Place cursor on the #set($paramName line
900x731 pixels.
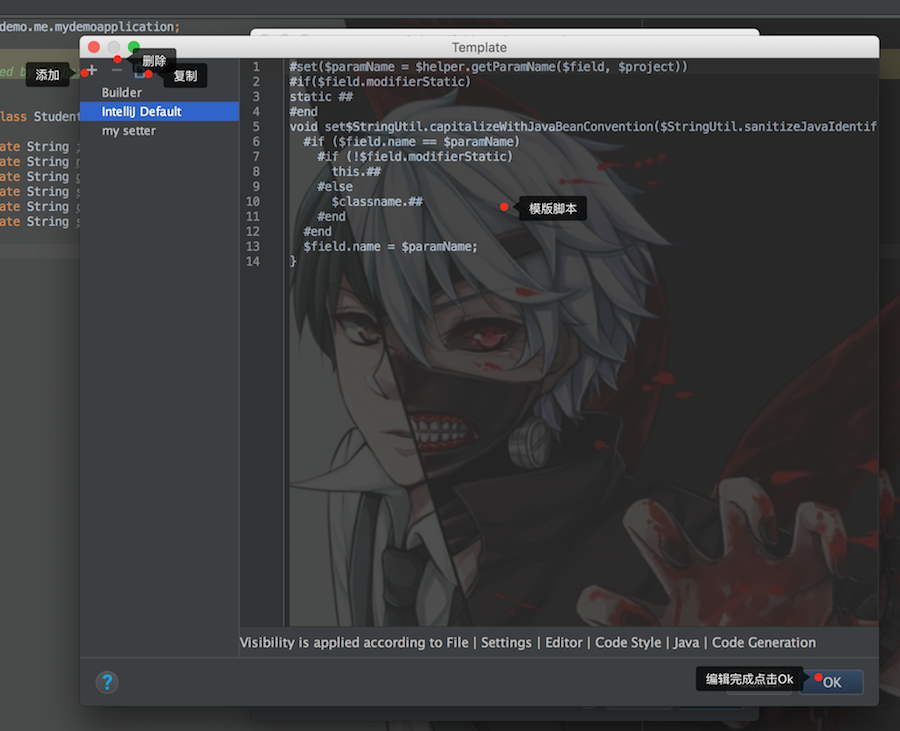[x=488, y=67]
